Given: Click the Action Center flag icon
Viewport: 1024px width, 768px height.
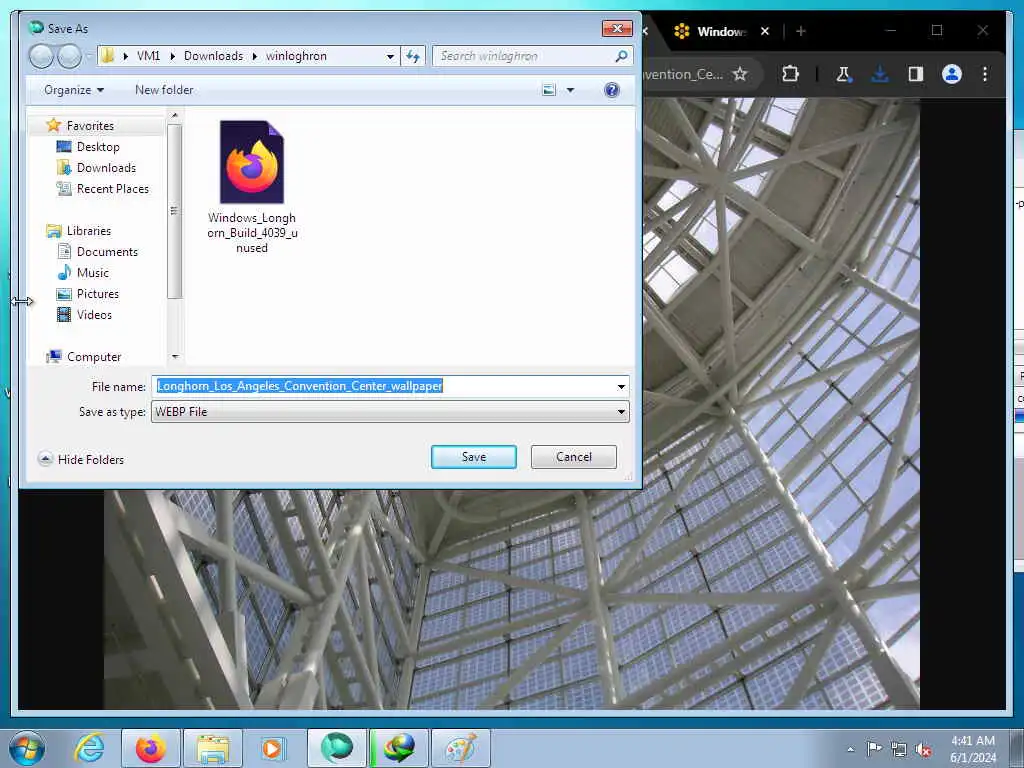Looking at the screenshot, I should point(874,749).
